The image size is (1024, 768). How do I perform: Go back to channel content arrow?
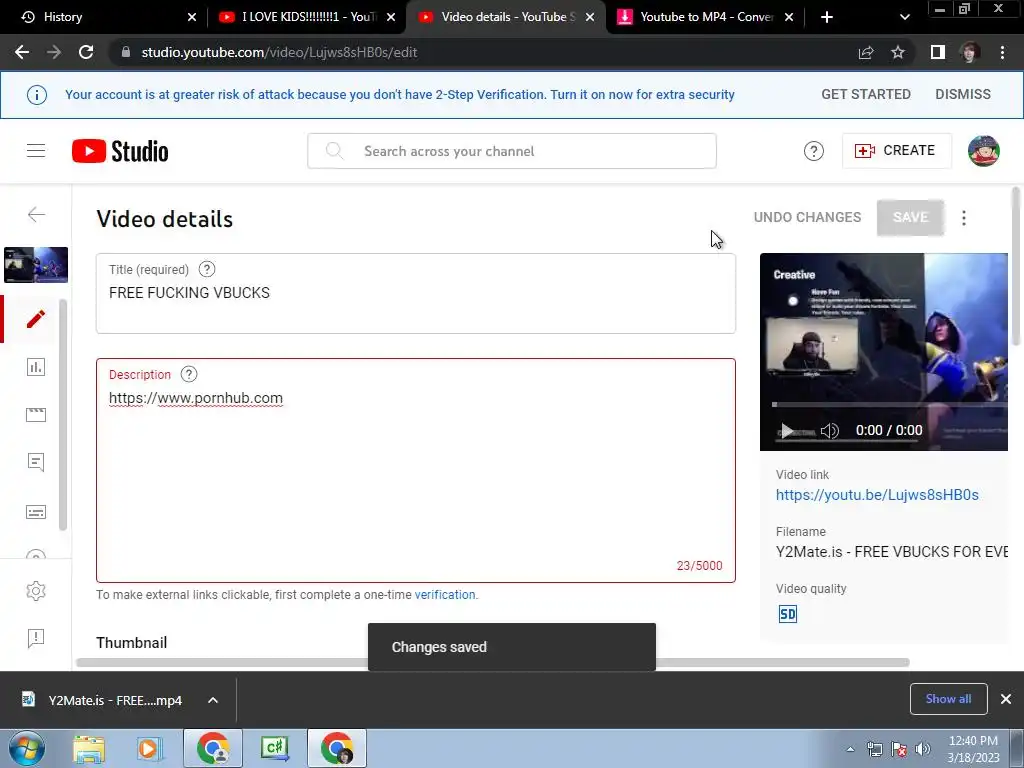36,214
